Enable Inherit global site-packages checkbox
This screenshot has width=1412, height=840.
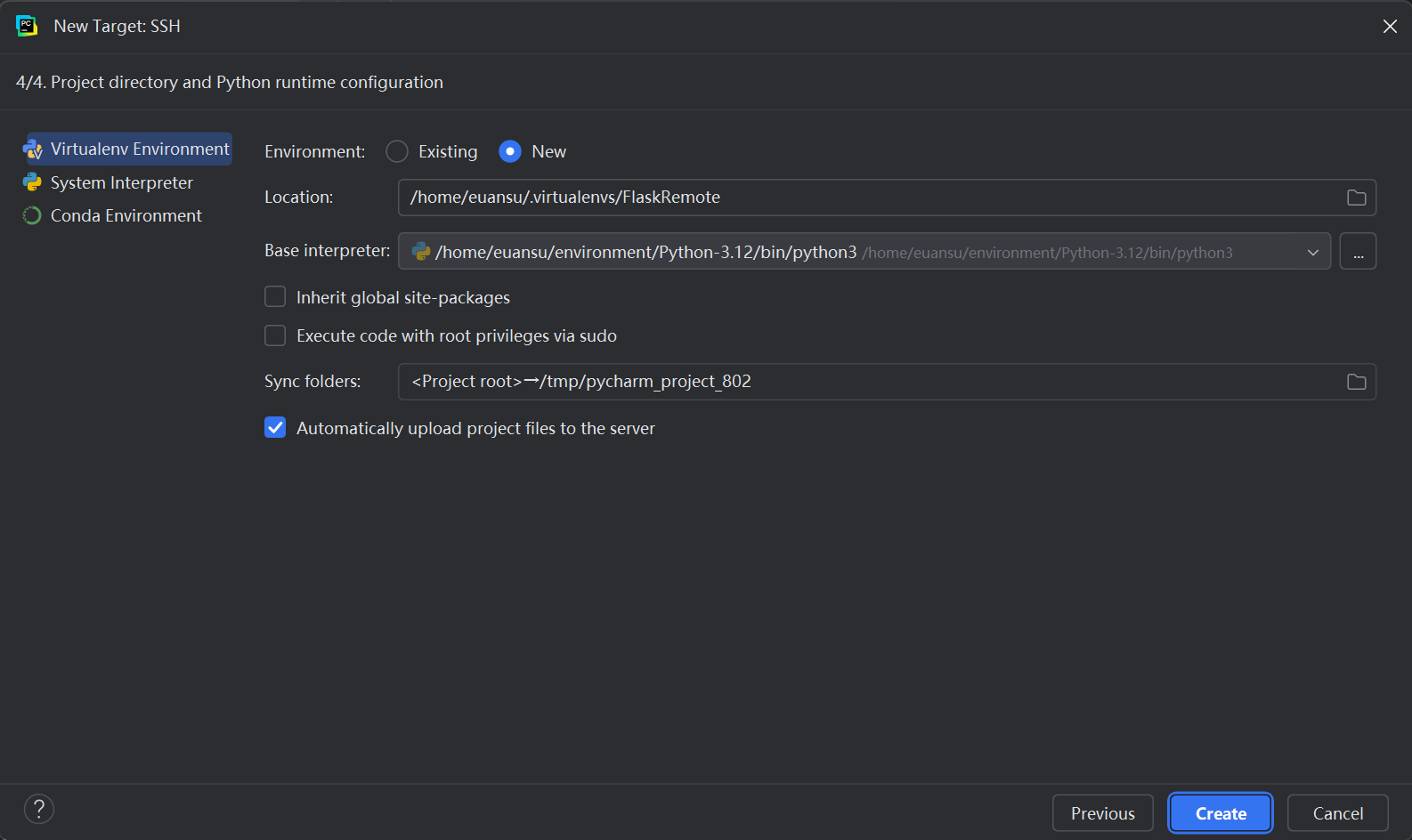(276, 297)
